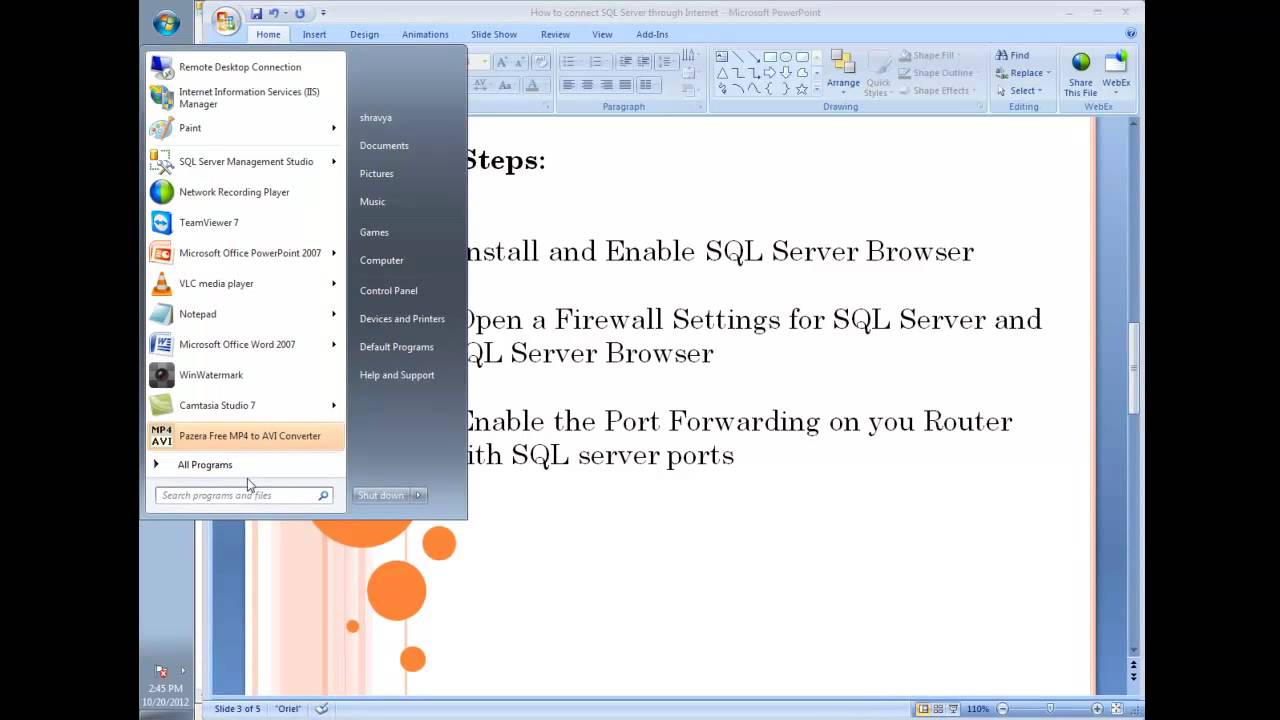Select the rectangle shape in Drawing gallery

tap(771, 57)
